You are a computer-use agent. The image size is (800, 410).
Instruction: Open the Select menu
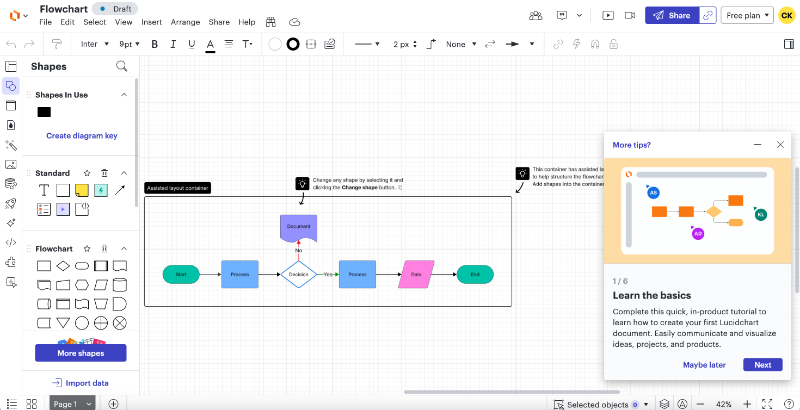(x=95, y=22)
